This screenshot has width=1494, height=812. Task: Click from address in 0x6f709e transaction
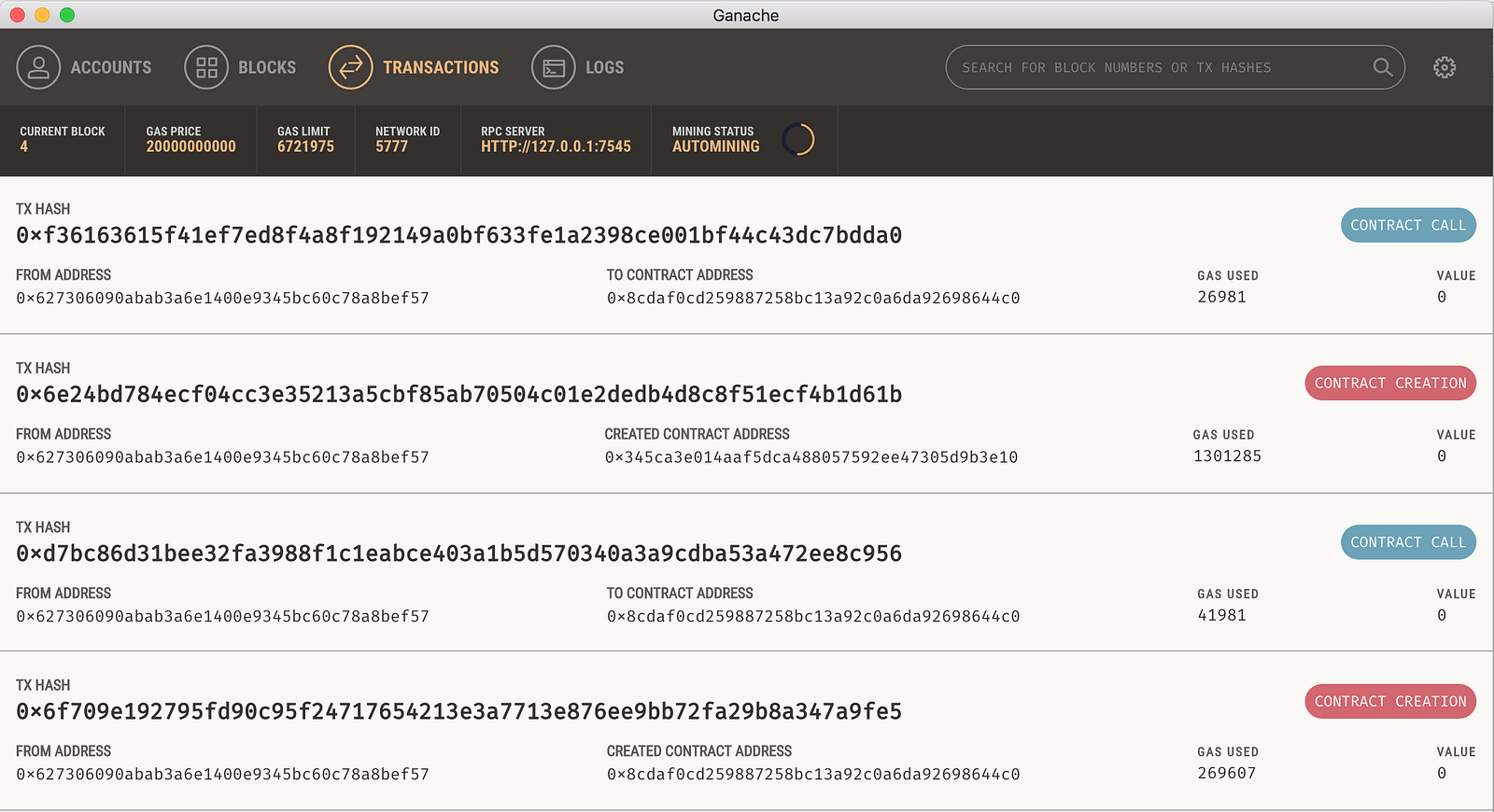[222, 775]
